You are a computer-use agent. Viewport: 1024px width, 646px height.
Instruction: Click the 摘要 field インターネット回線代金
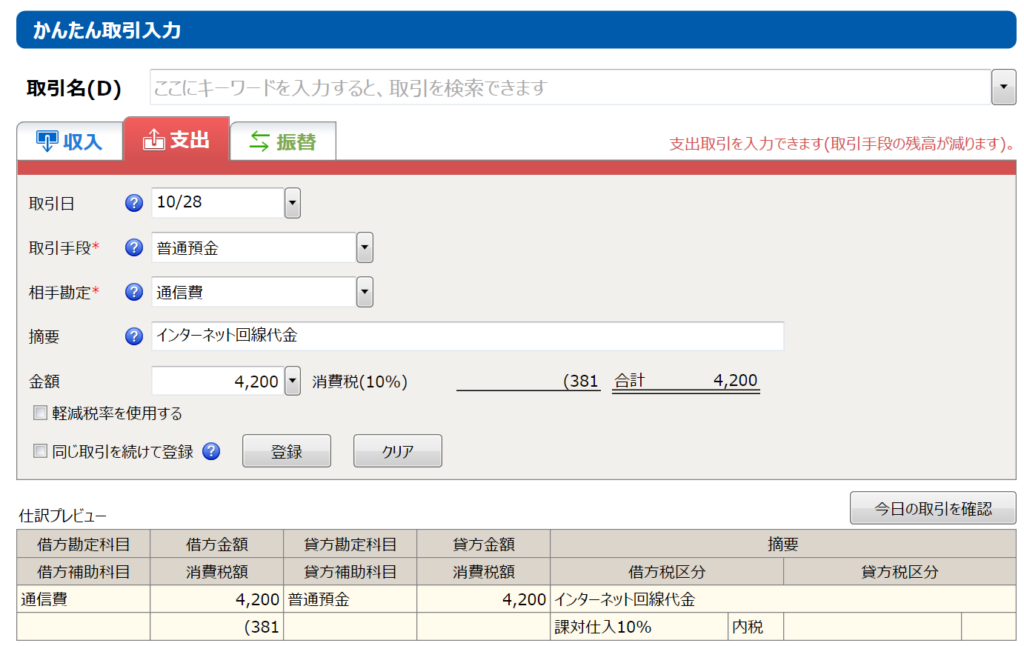pyautogui.click(x=468, y=336)
